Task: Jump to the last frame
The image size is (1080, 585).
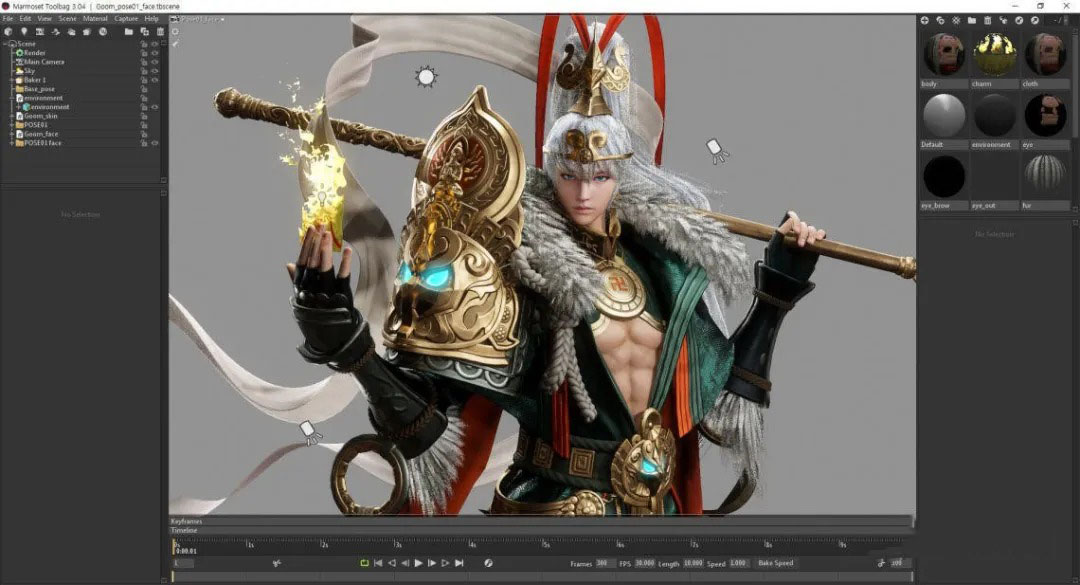Action: tap(459, 564)
